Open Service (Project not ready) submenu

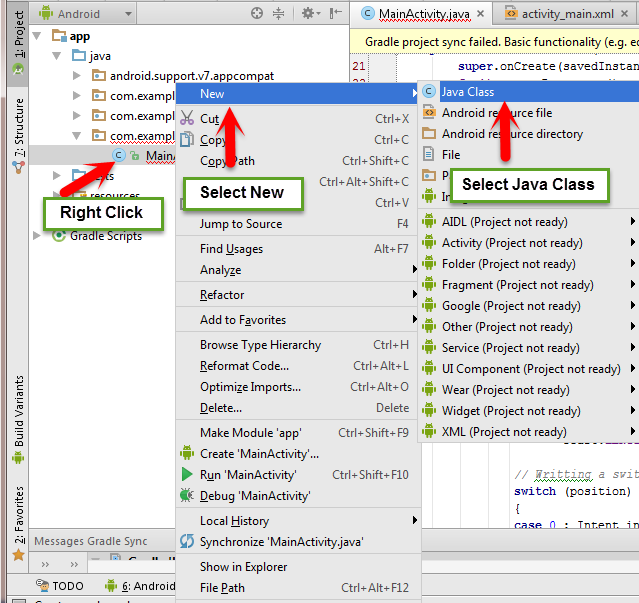click(x=528, y=348)
